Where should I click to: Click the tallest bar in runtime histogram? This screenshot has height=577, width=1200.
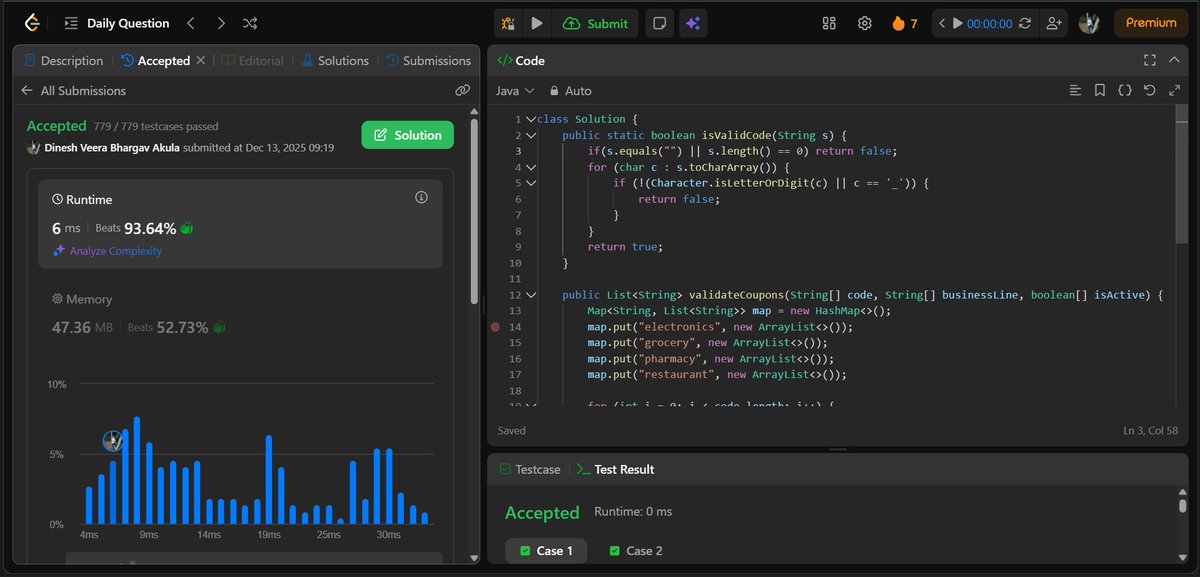click(137, 470)
